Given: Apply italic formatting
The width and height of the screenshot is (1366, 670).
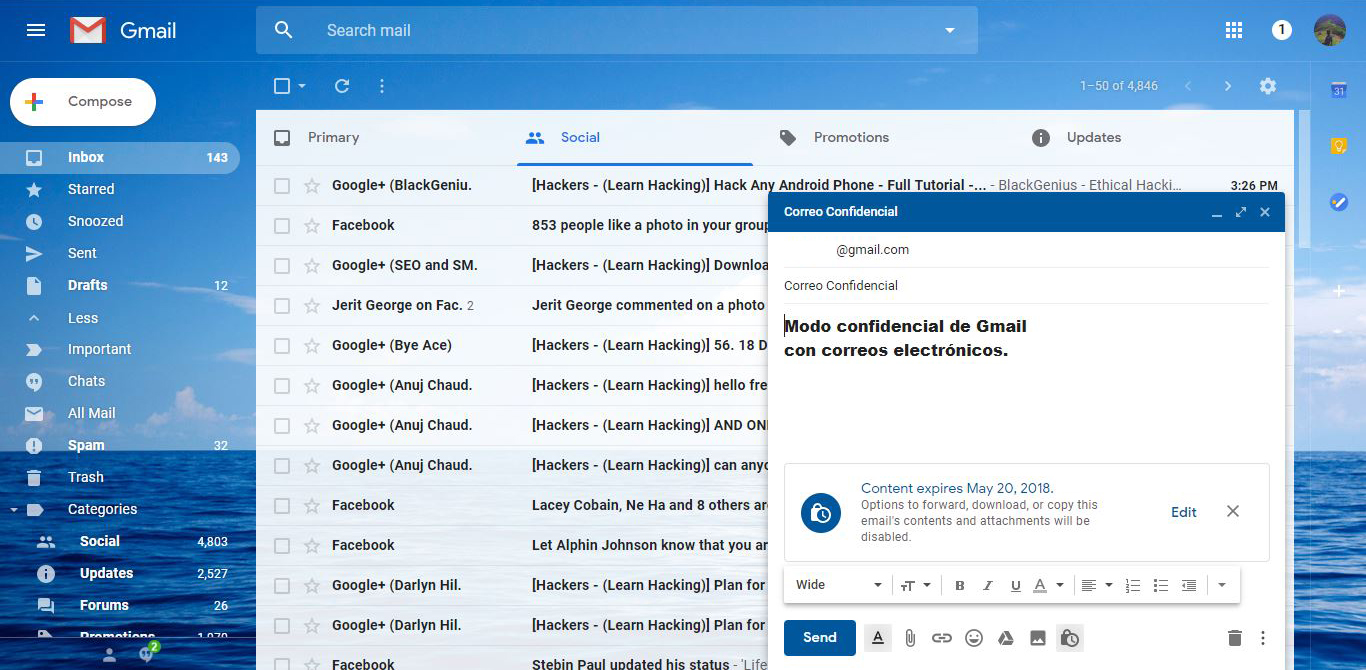Looking at the screenshot, I should 988,585.
